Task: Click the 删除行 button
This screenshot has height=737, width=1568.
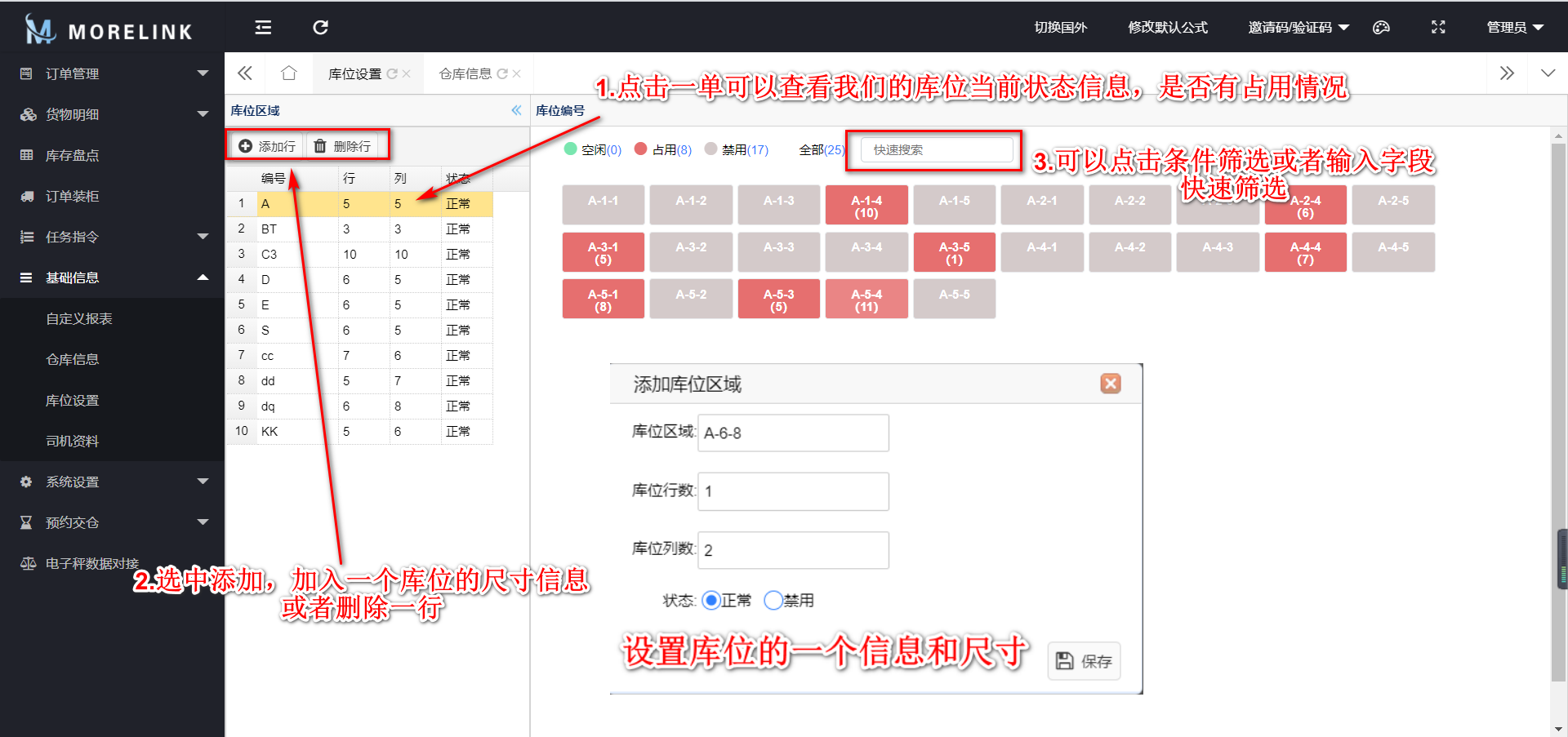Action: 343,146
